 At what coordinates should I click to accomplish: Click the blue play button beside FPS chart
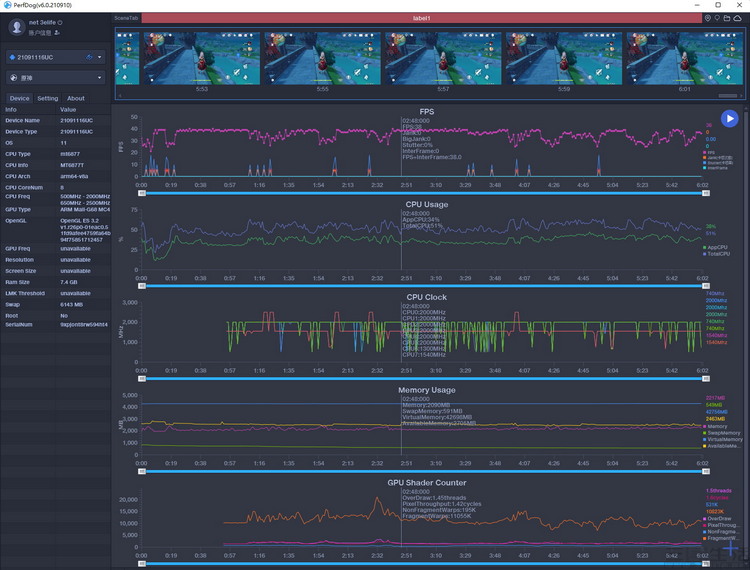[729, 119]
